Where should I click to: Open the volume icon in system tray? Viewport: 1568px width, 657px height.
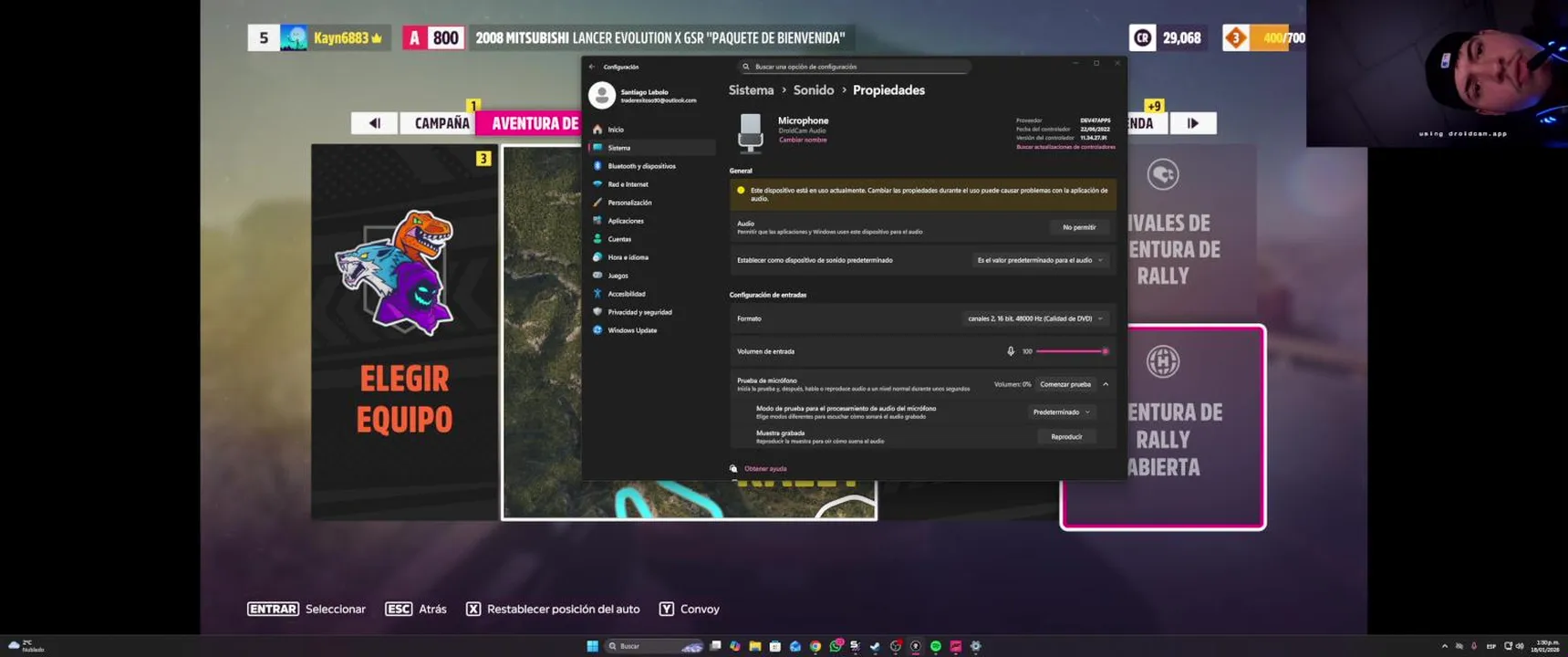(1520, 646)
